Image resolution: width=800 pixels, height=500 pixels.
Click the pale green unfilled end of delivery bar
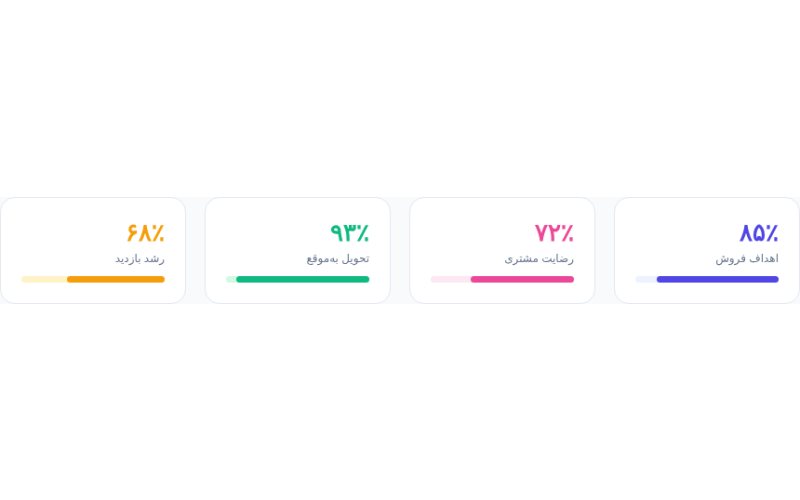[x=231, y=279]
